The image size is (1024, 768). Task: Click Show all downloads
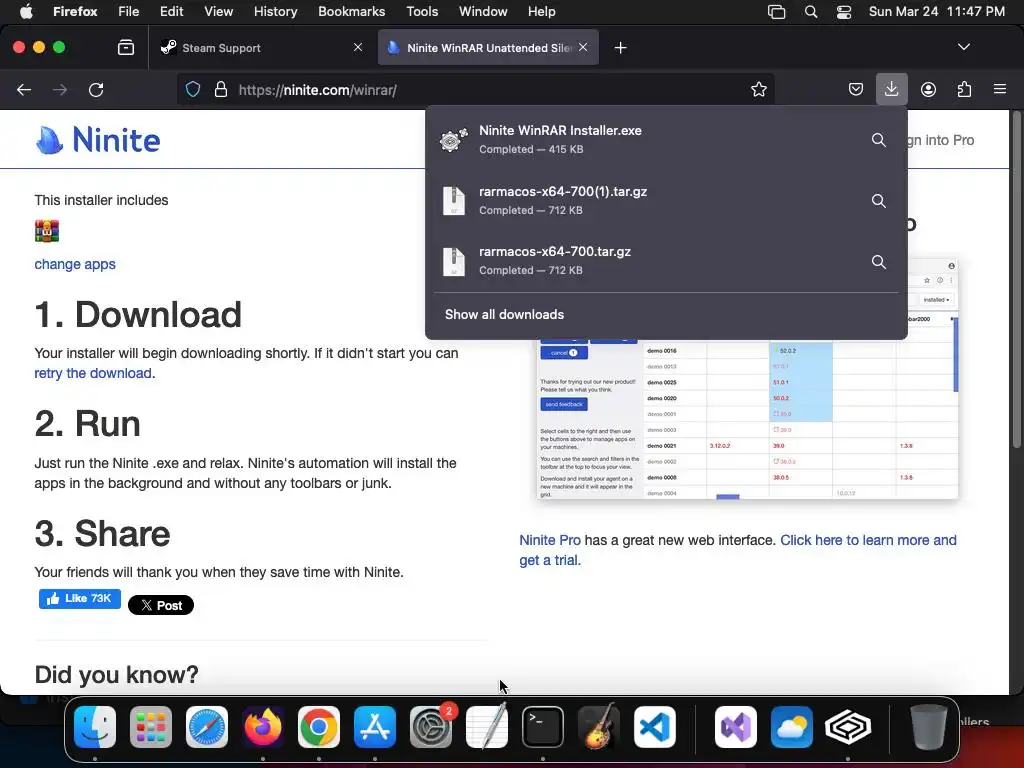click(x=504, y=314)
